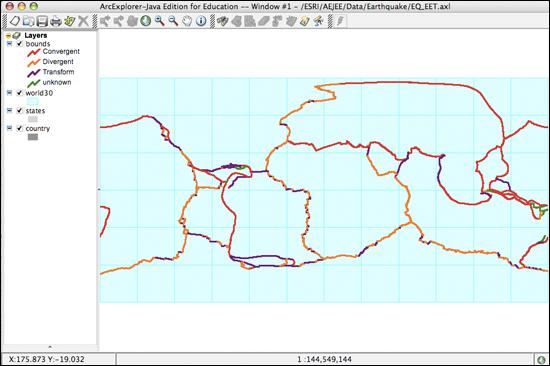Viewport: 550px width, 366px height.
Task: Uncheck the world30 layer checkbox
Action: click(x=20, y=93)
